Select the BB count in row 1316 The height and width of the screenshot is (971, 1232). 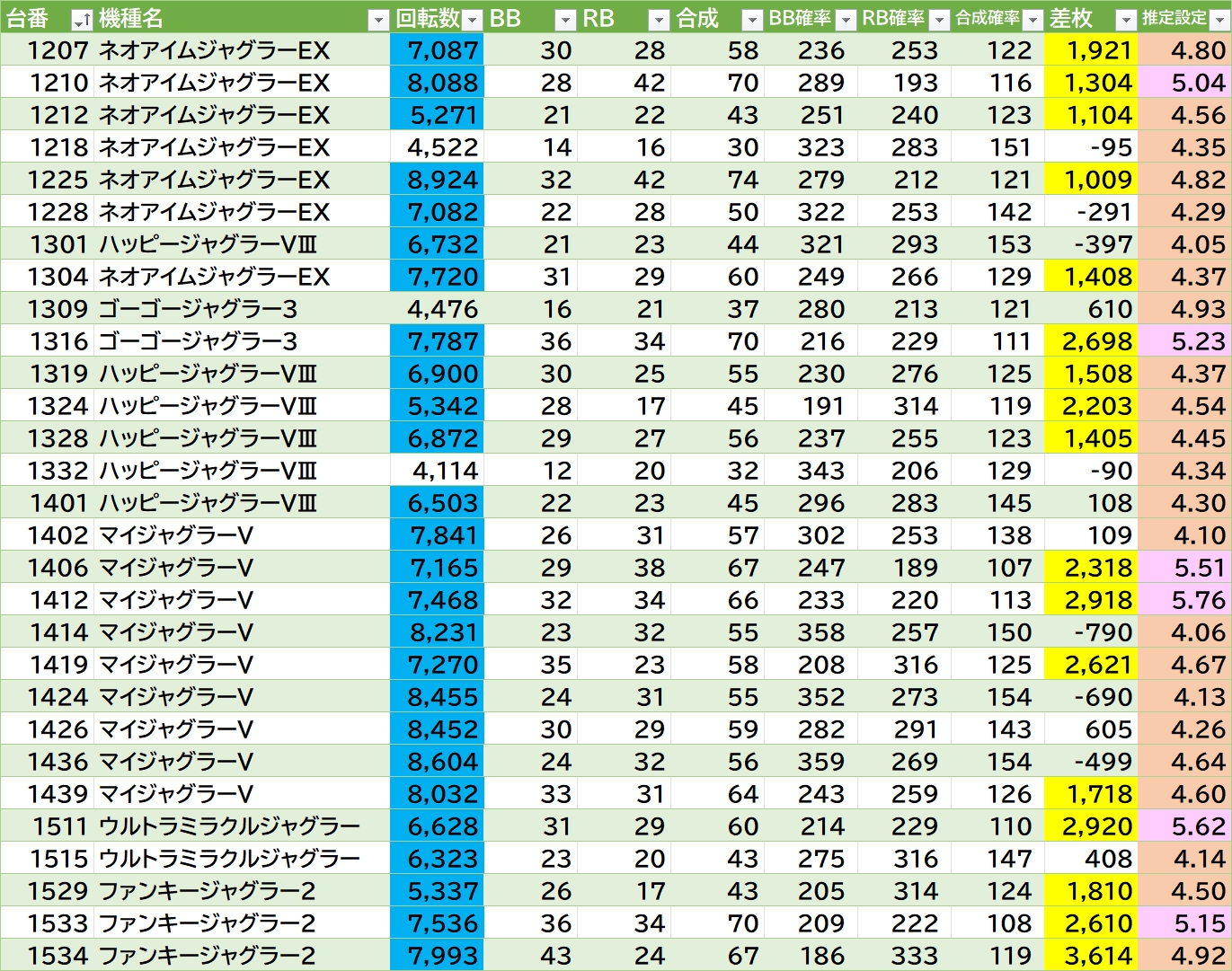click(530, 341)
